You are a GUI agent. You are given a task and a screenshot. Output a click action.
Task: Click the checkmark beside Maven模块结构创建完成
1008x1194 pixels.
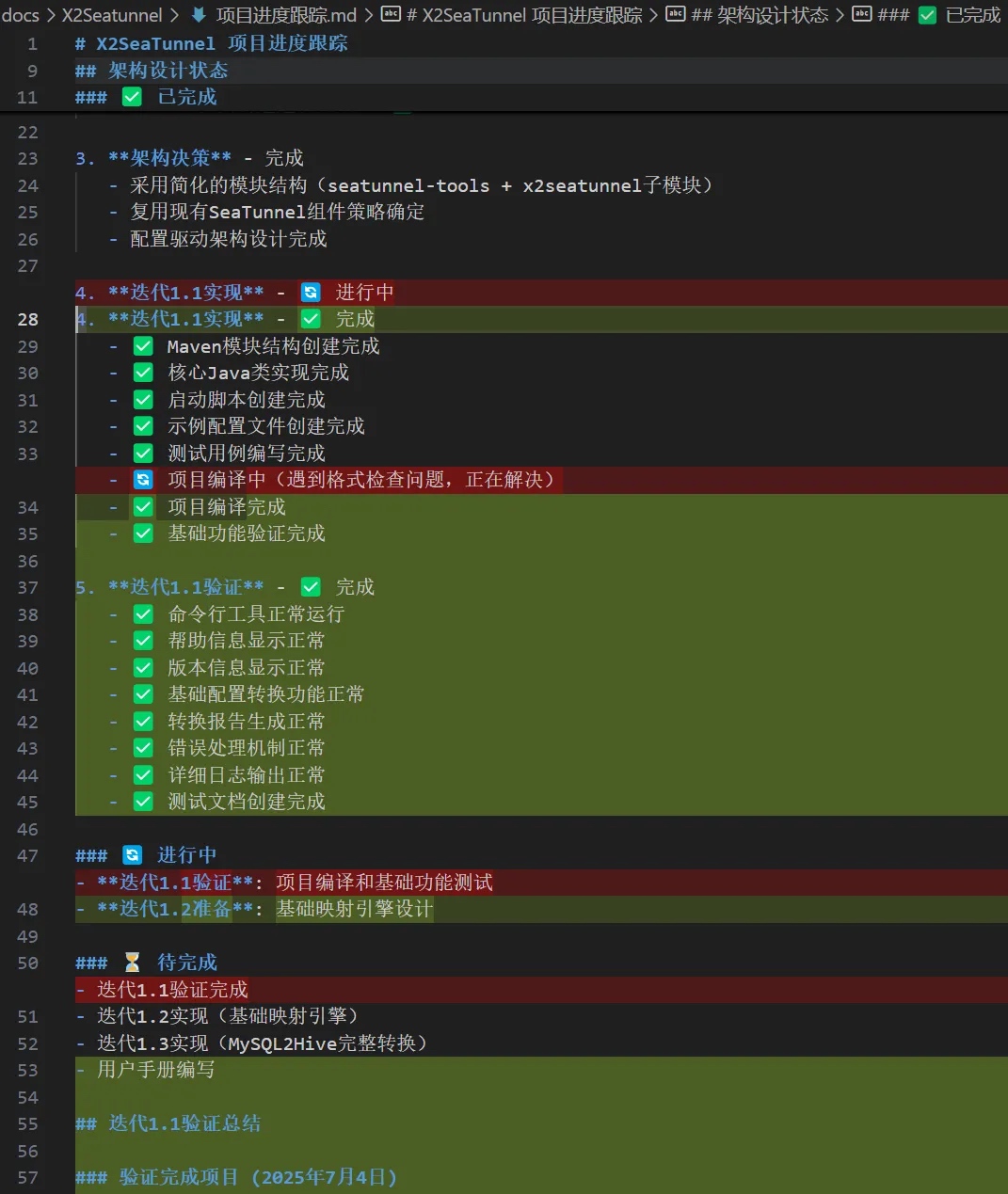pos(143,346)
